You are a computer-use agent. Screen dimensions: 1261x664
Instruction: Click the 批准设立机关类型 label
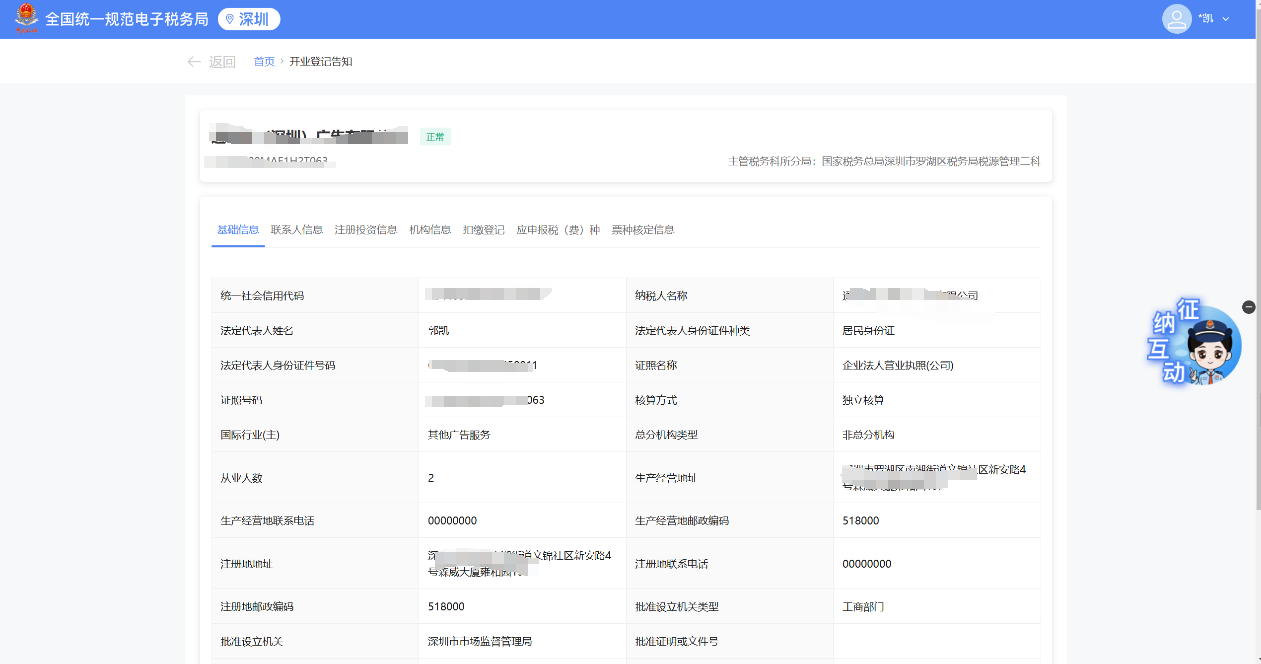point(677,606)
